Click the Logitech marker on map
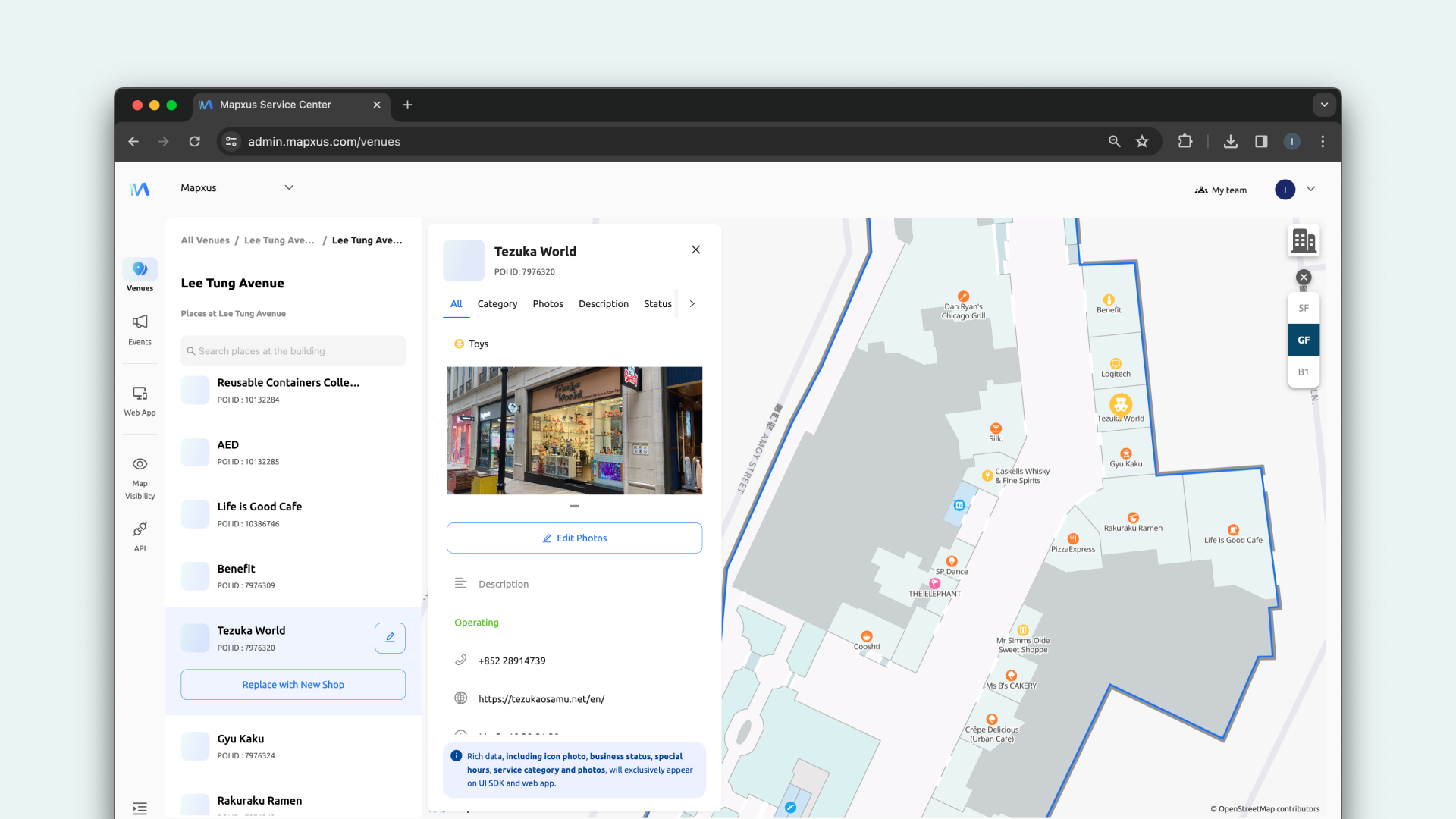This screenshot has height=819, width=1456. point(1116,364)
